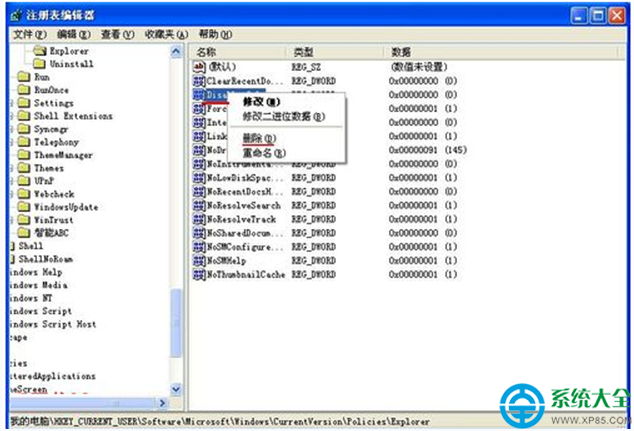
Task: Select the Shell Extensions tree key
Action: pyautogui.click(x=73, y=116)
